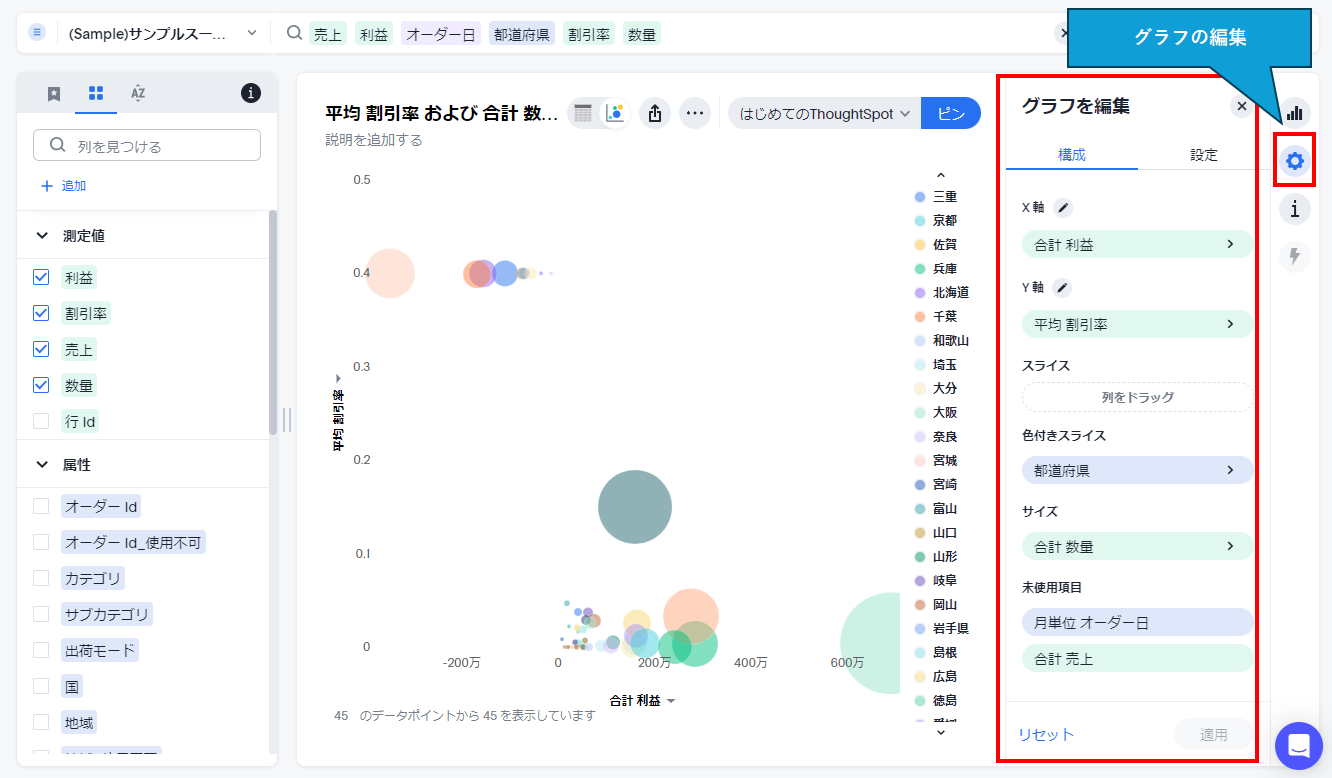
Task: Click the 列を見つける search field
Action: coord(147,146)
